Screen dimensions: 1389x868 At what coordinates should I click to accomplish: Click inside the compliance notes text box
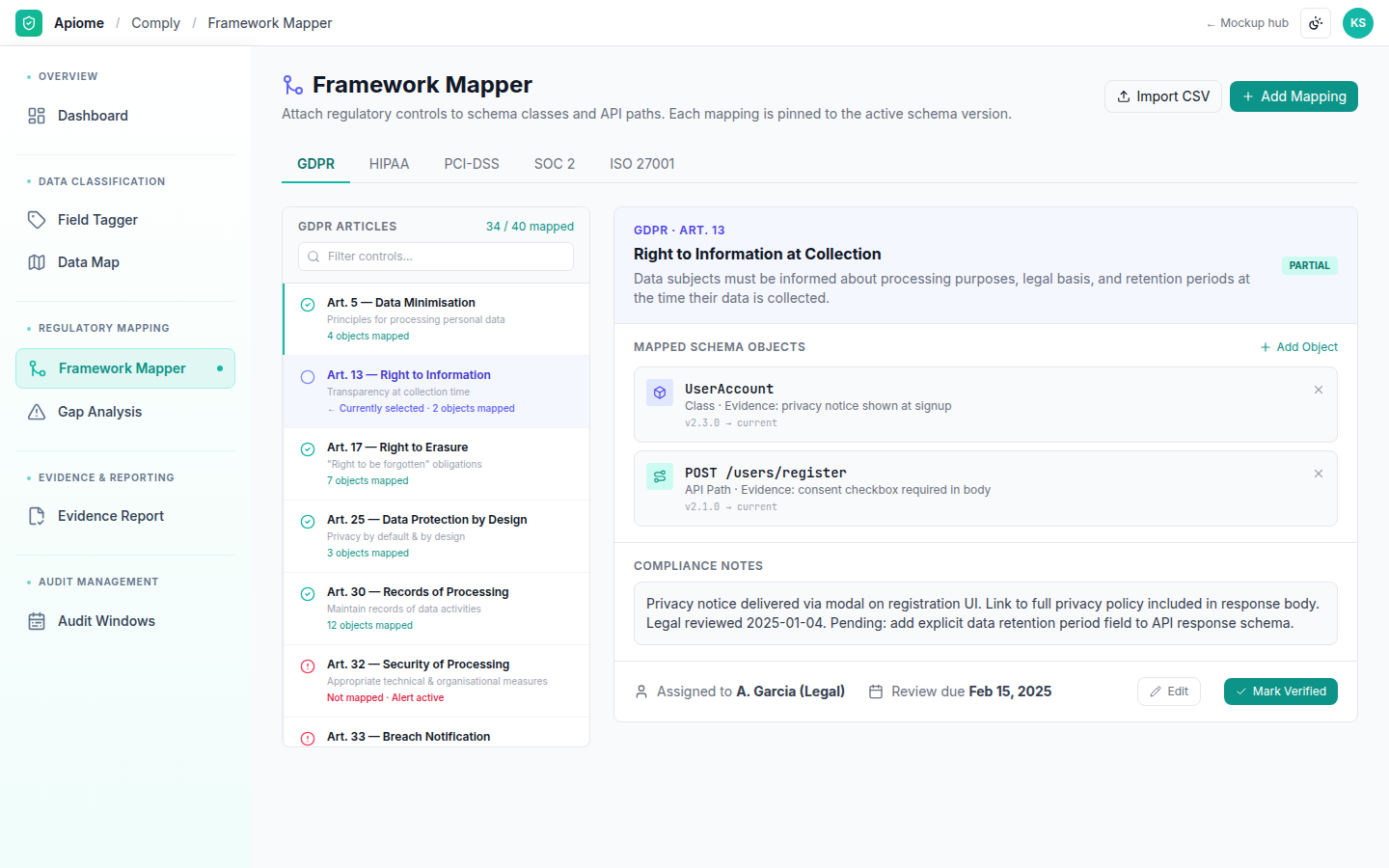986,613
